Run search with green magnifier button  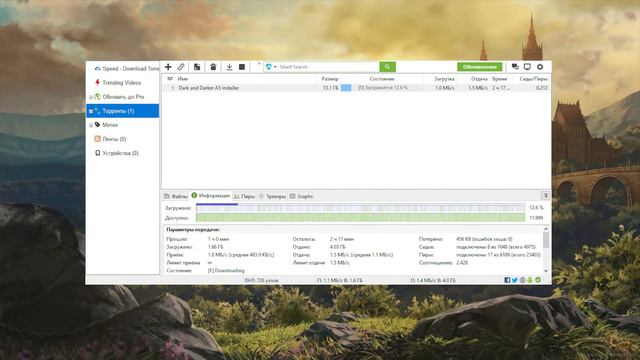387,67
